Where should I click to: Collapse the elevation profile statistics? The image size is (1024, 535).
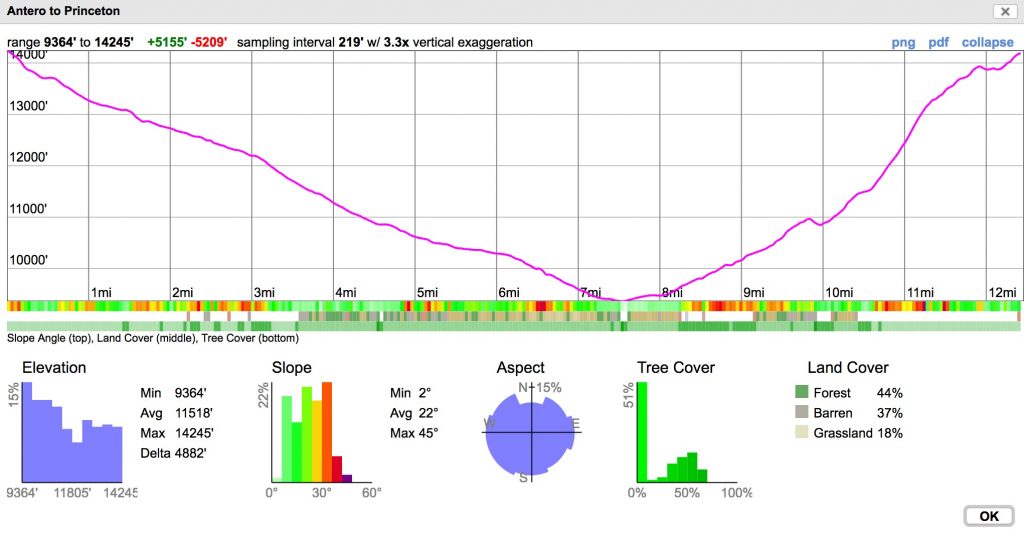pyautogui.click(x=987, y=43)
